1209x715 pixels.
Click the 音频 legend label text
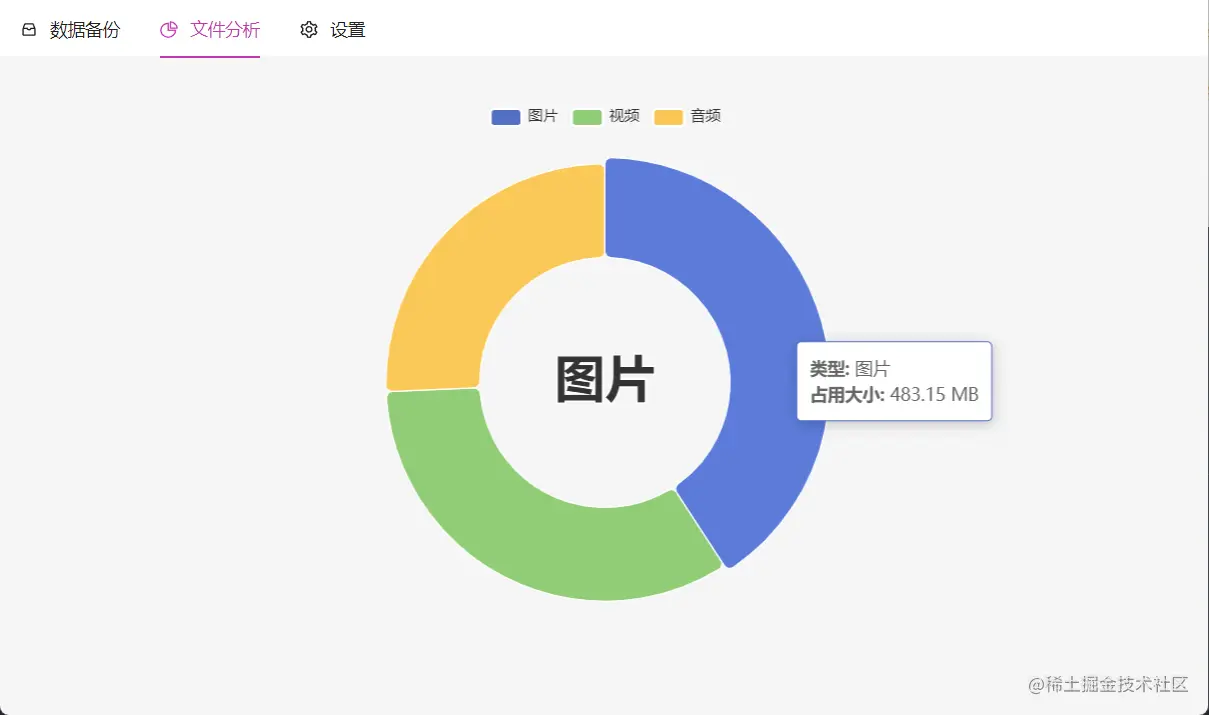click(x=706, y=116)
